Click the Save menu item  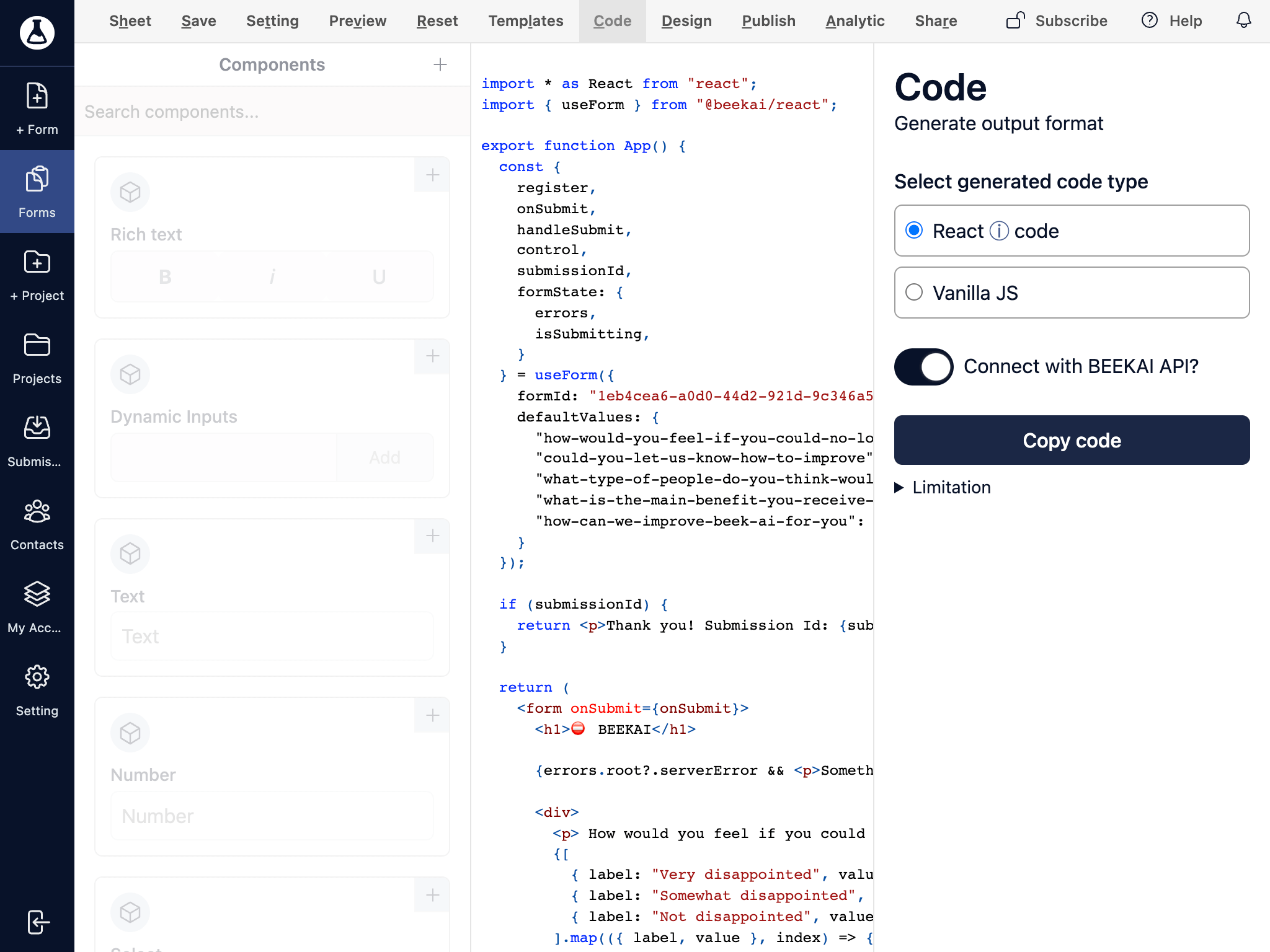(x=198, y=21)
